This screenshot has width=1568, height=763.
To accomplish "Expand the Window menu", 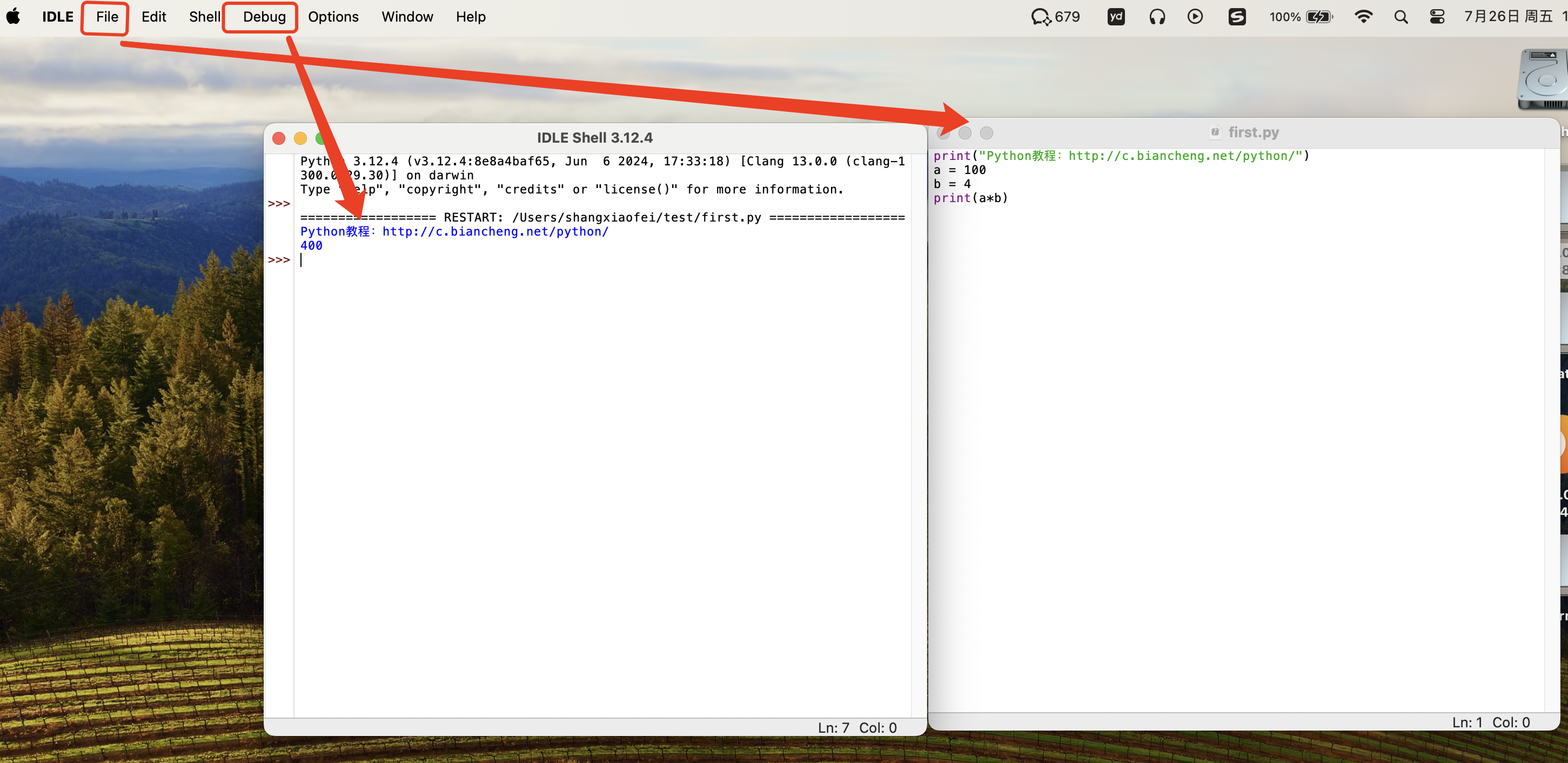I will tap(407, 16).
